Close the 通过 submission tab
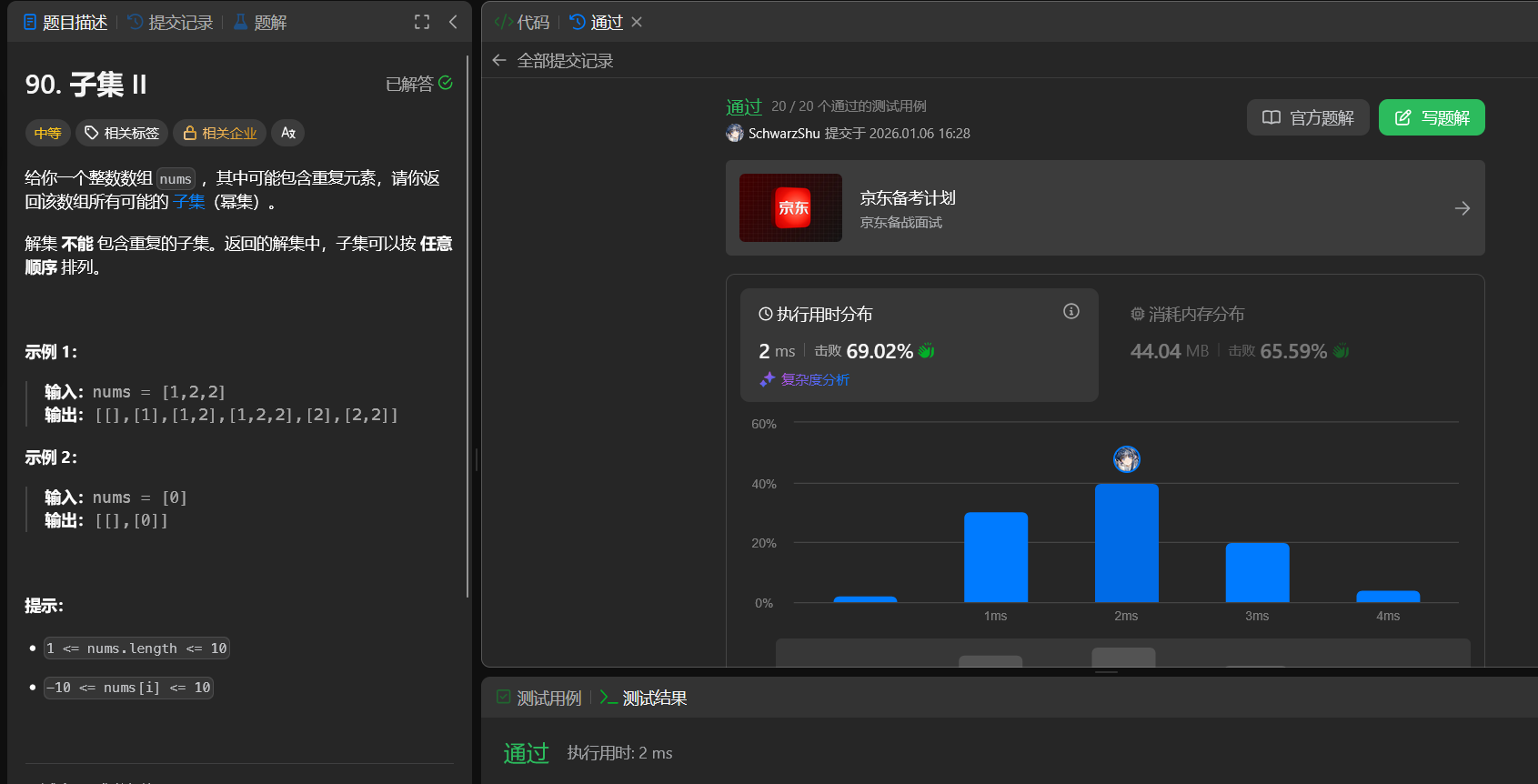 [637, 22]
